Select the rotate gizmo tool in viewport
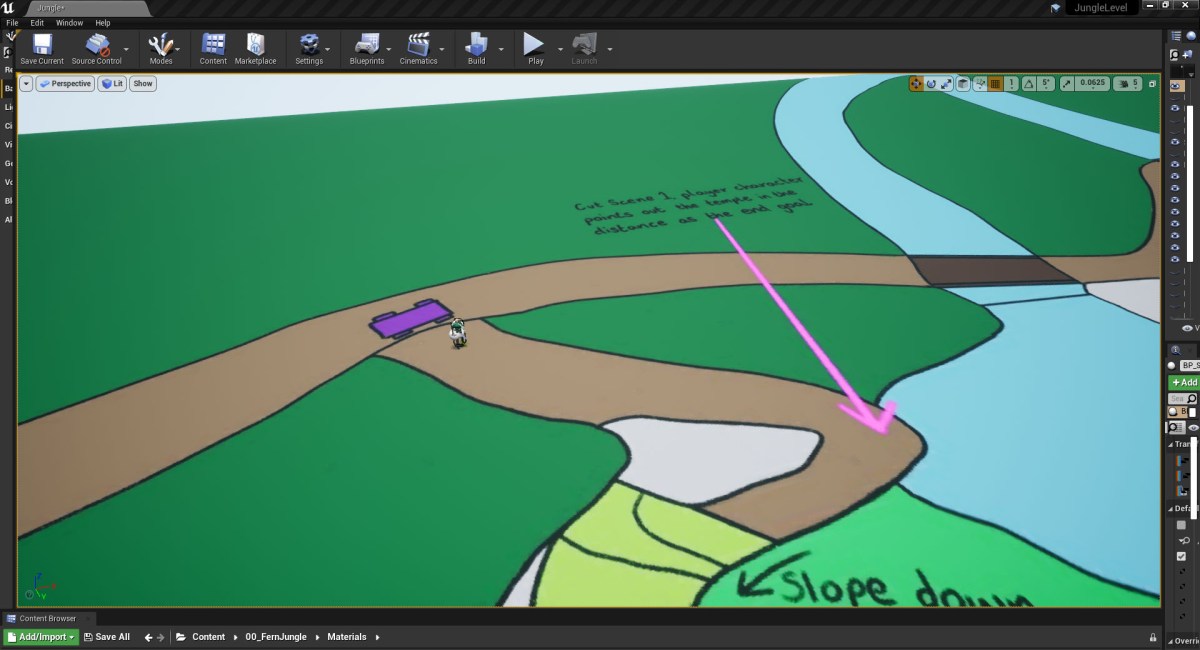The width and height of the screenshot is (1200, 650). click(931, 84)
